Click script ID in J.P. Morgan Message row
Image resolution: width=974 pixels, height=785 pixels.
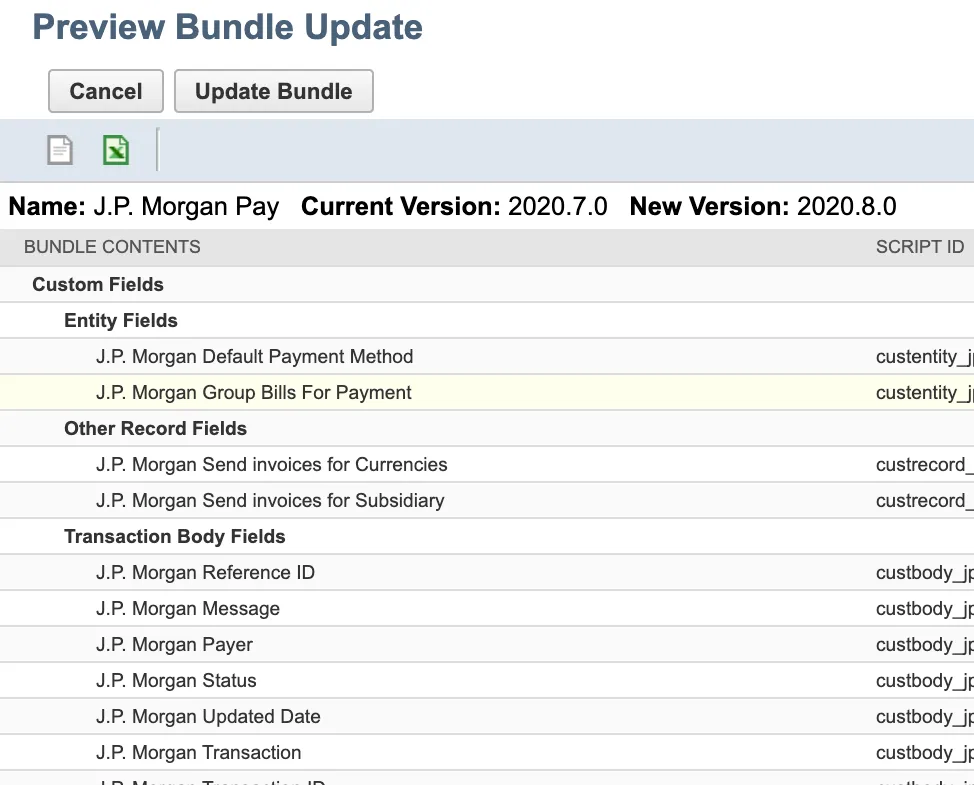coord(924,609)
